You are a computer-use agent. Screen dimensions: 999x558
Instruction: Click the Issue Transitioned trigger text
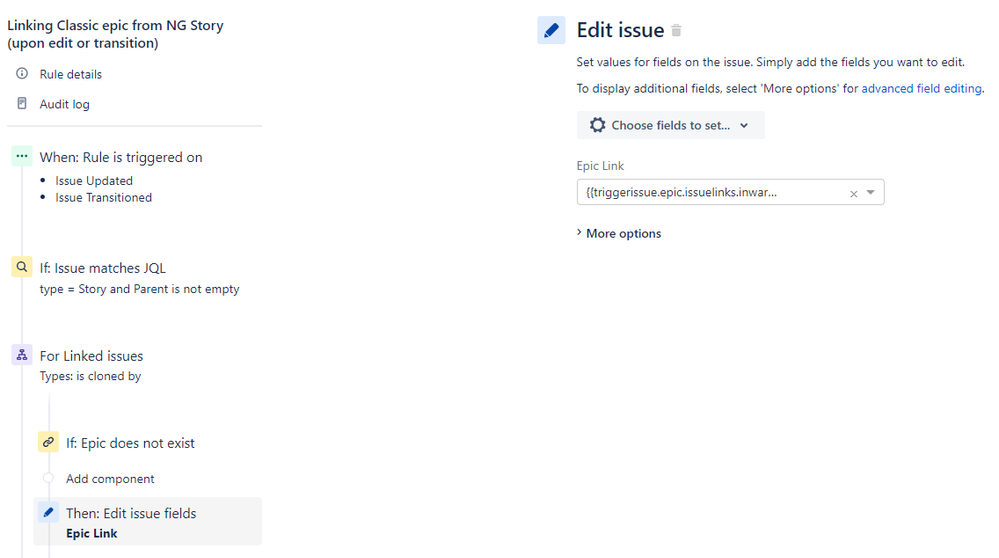pos(103,197)
